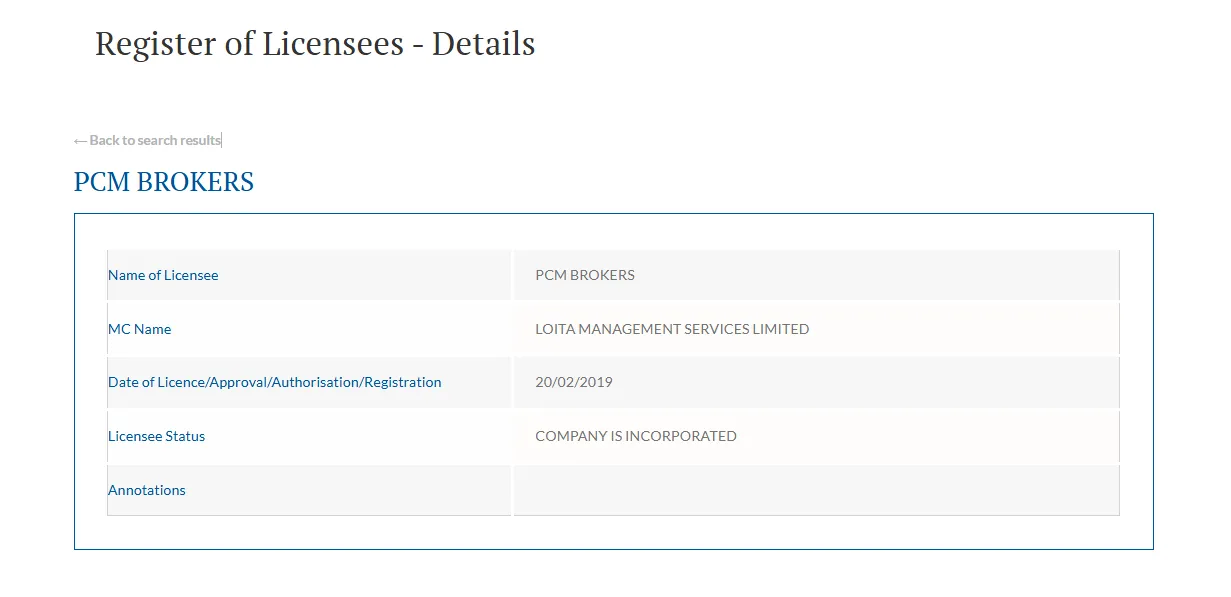
Task: Click the PCM BROKERS value cell
Action: click(x=585, y=275)
